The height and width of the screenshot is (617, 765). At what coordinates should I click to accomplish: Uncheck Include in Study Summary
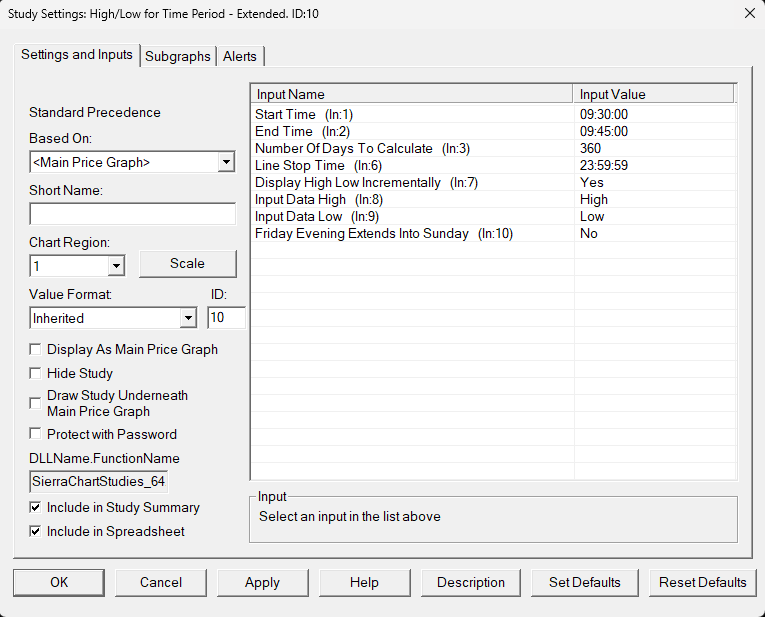pyautogui.click(x=35, y=508)
